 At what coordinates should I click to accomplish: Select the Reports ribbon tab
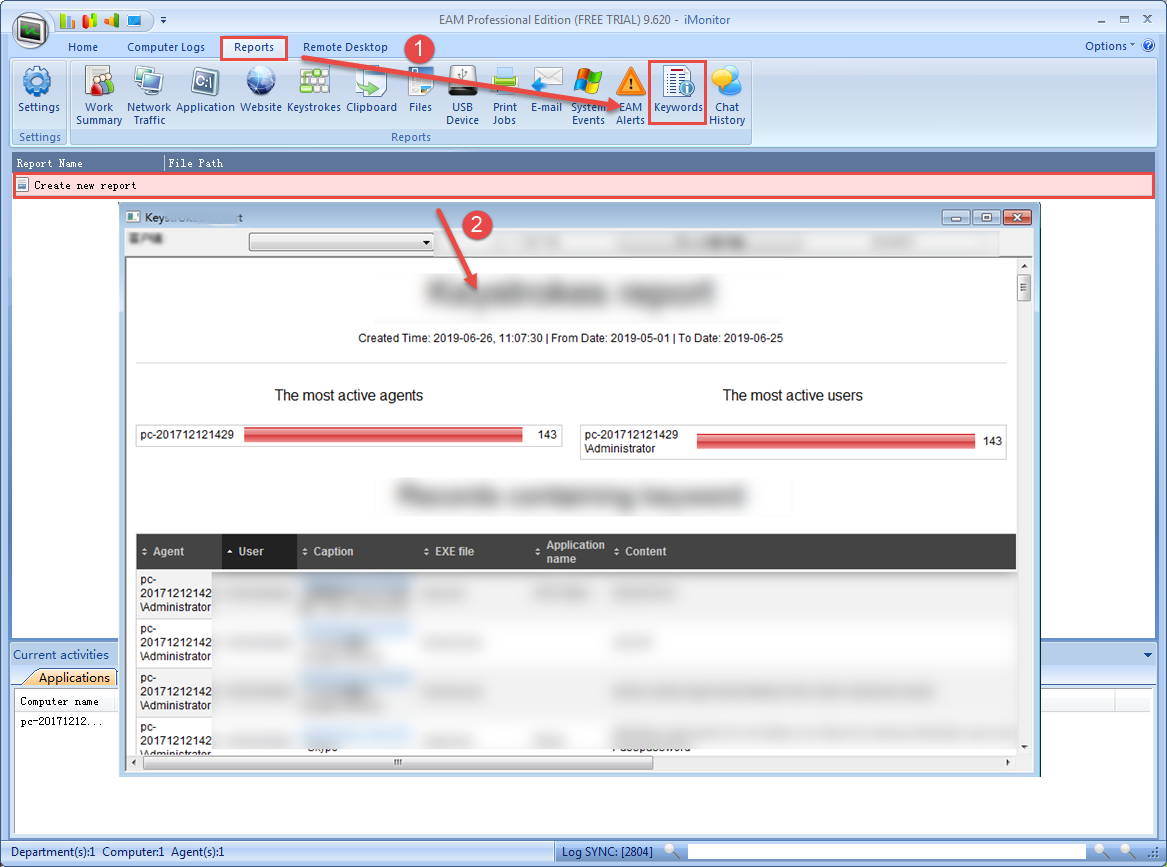coord(254,47)
